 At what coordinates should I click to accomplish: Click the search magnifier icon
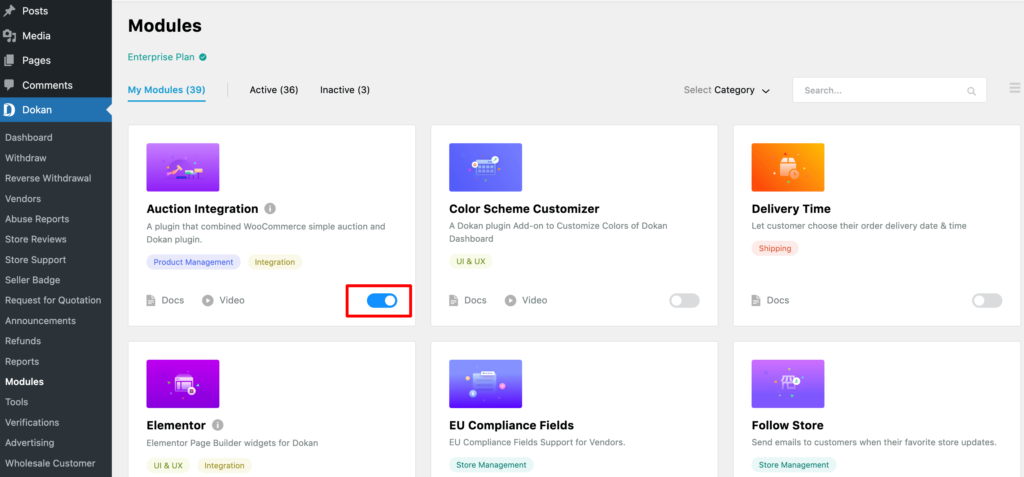coord(971,91)
